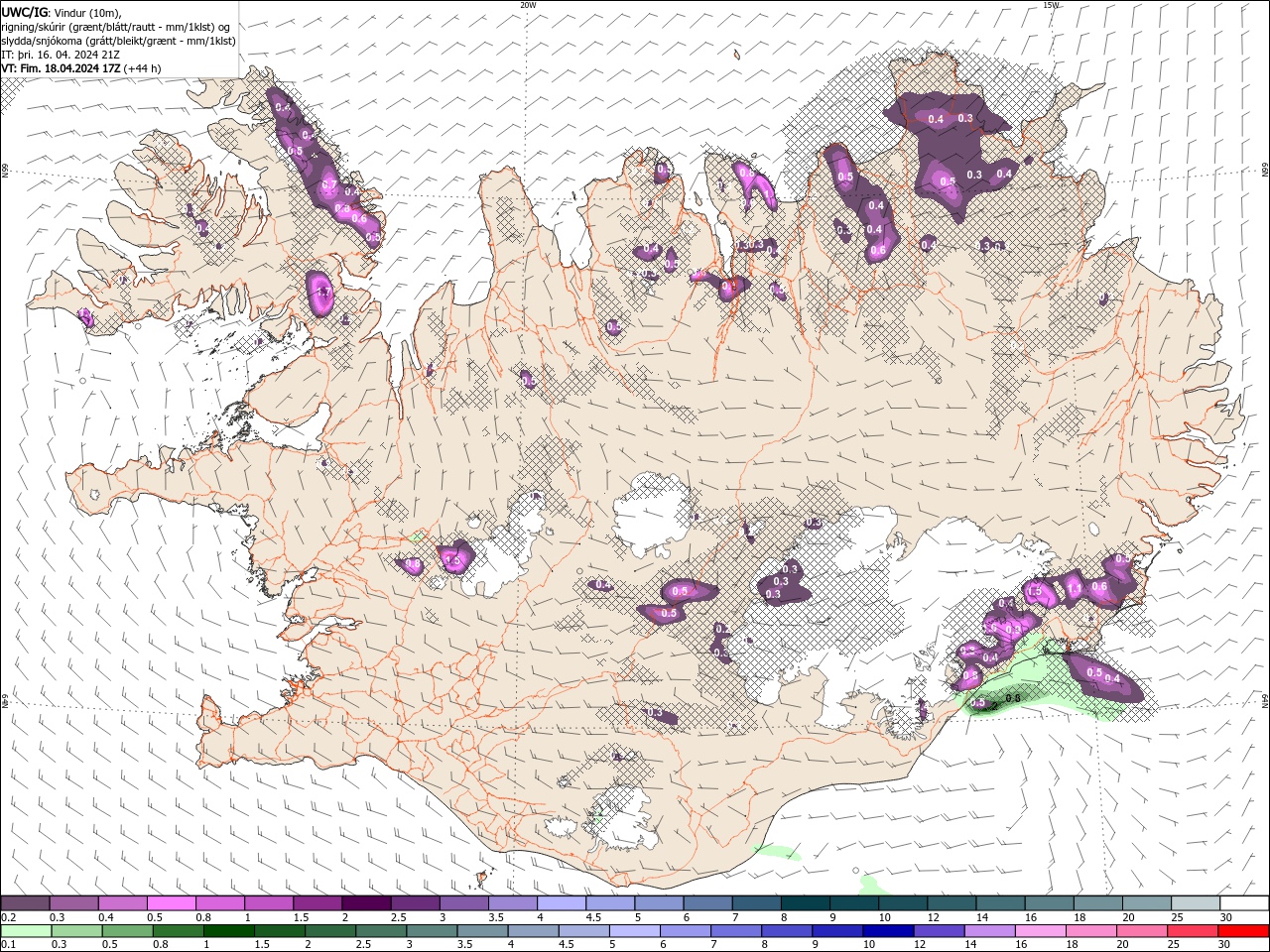Choose the 20 swatch in the lower legend row
Image resolution: width=1270 pixels, height=952 pixels.
click(x=1142, y=931)
